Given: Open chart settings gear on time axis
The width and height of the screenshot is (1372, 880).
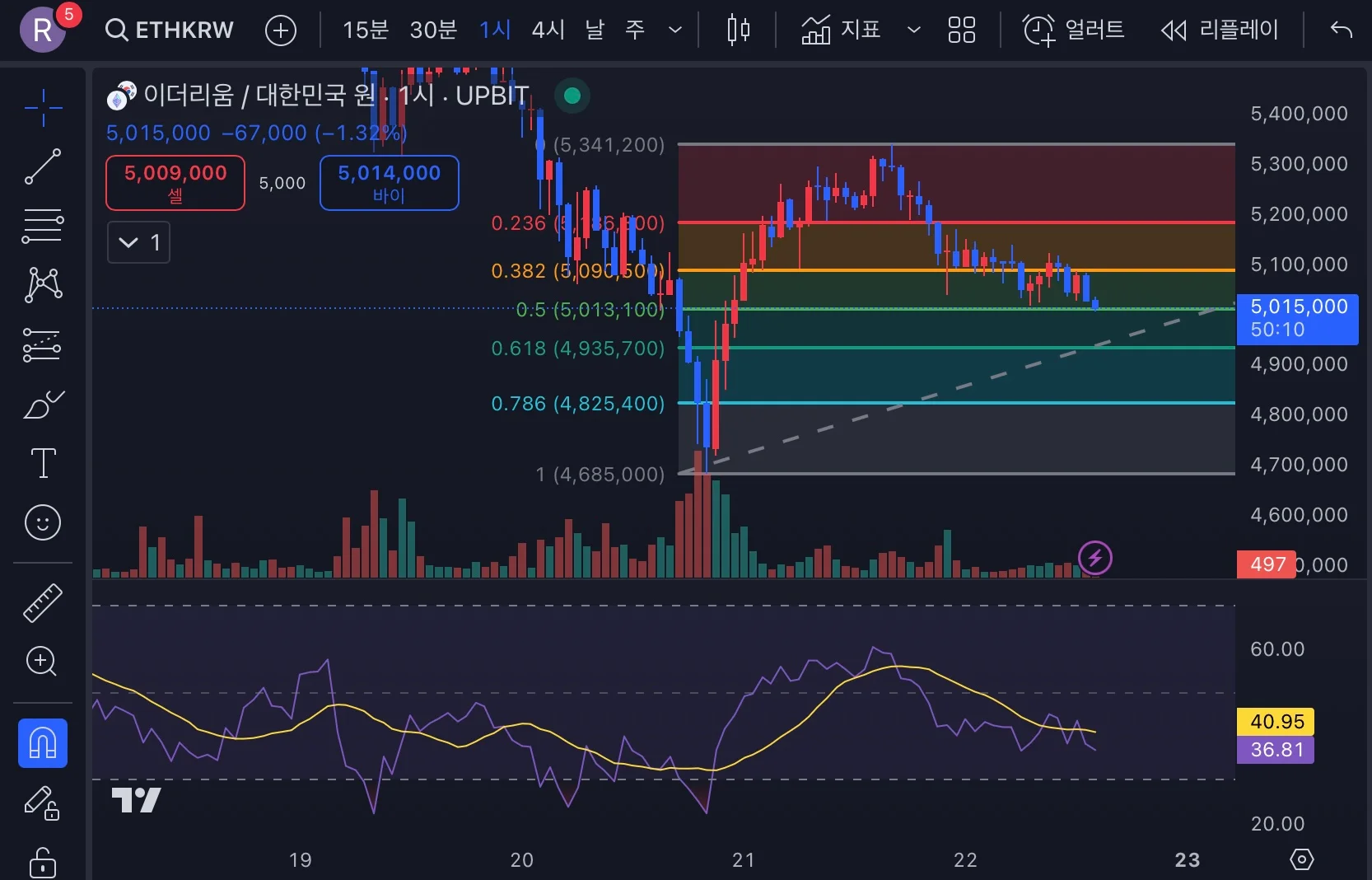Looking at the screenshot, I should [x=1301, y=859].
